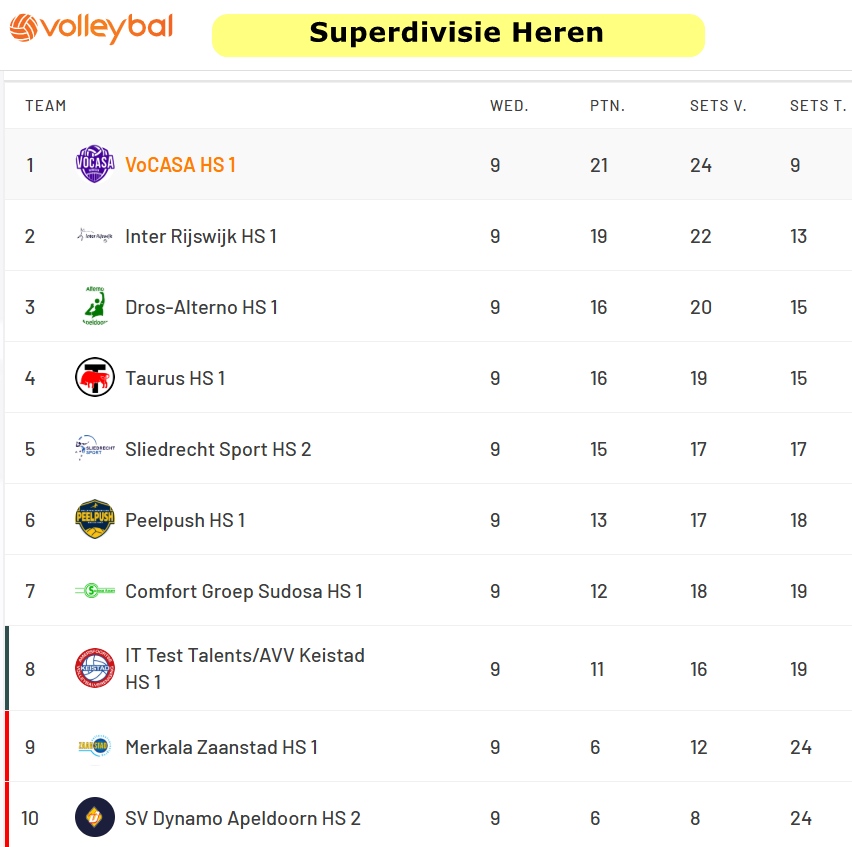Click the Inter Rijswijk team logo
This screenshot has height=847, width=852.
[95, 236]
